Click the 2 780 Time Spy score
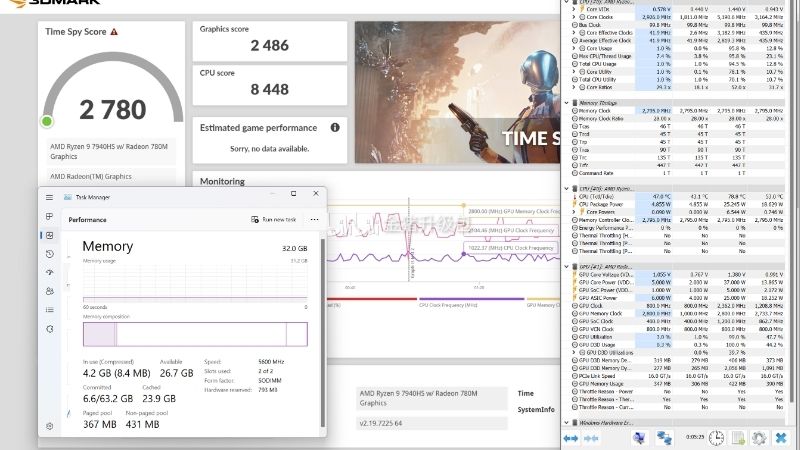This screenshot has height=450, width=800. [113, 110]
